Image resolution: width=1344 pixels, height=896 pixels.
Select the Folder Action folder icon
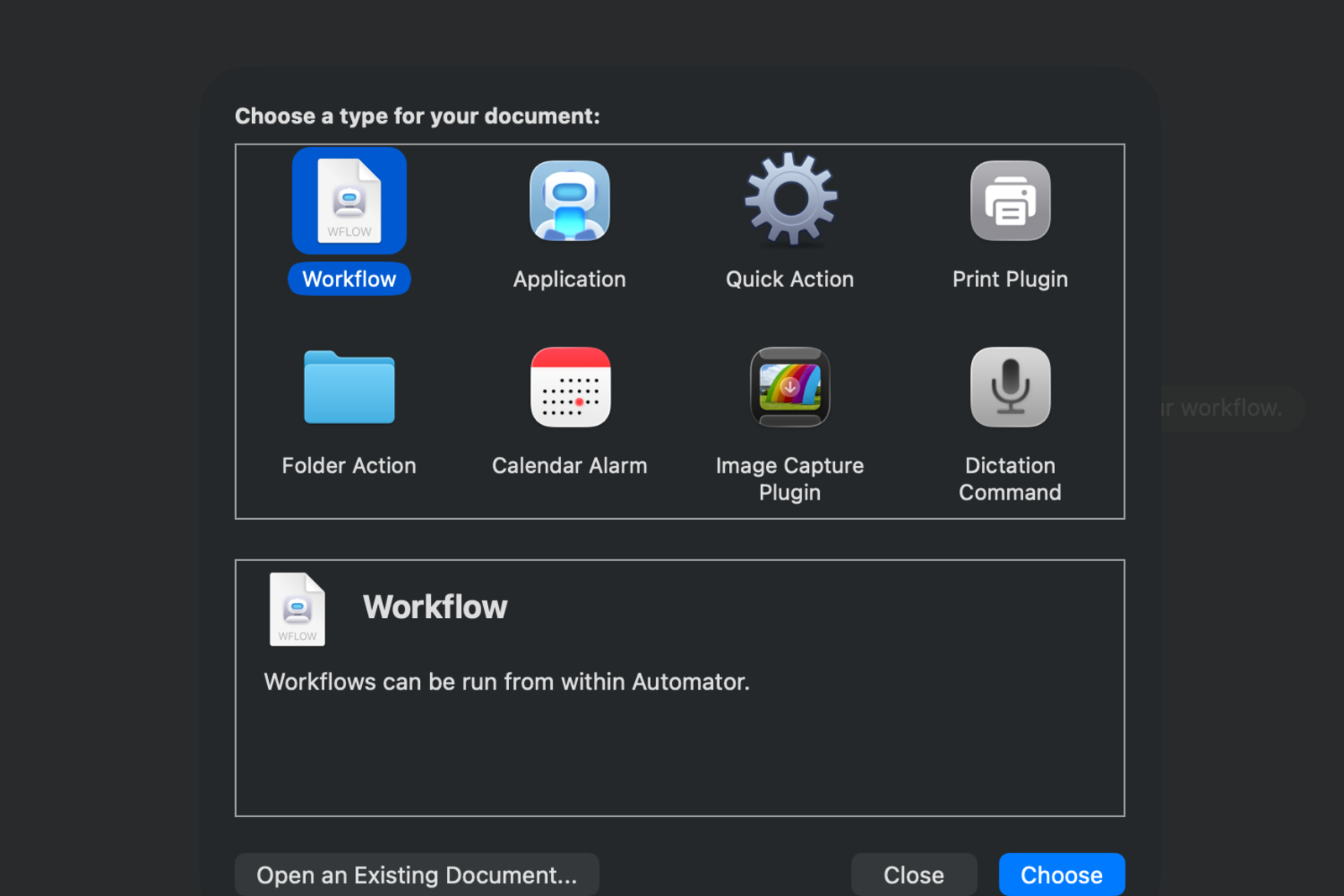[349, 387]
